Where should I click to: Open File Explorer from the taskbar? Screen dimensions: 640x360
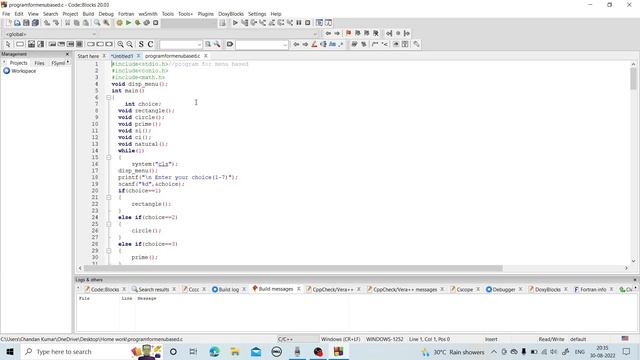(x=235, y=352)
